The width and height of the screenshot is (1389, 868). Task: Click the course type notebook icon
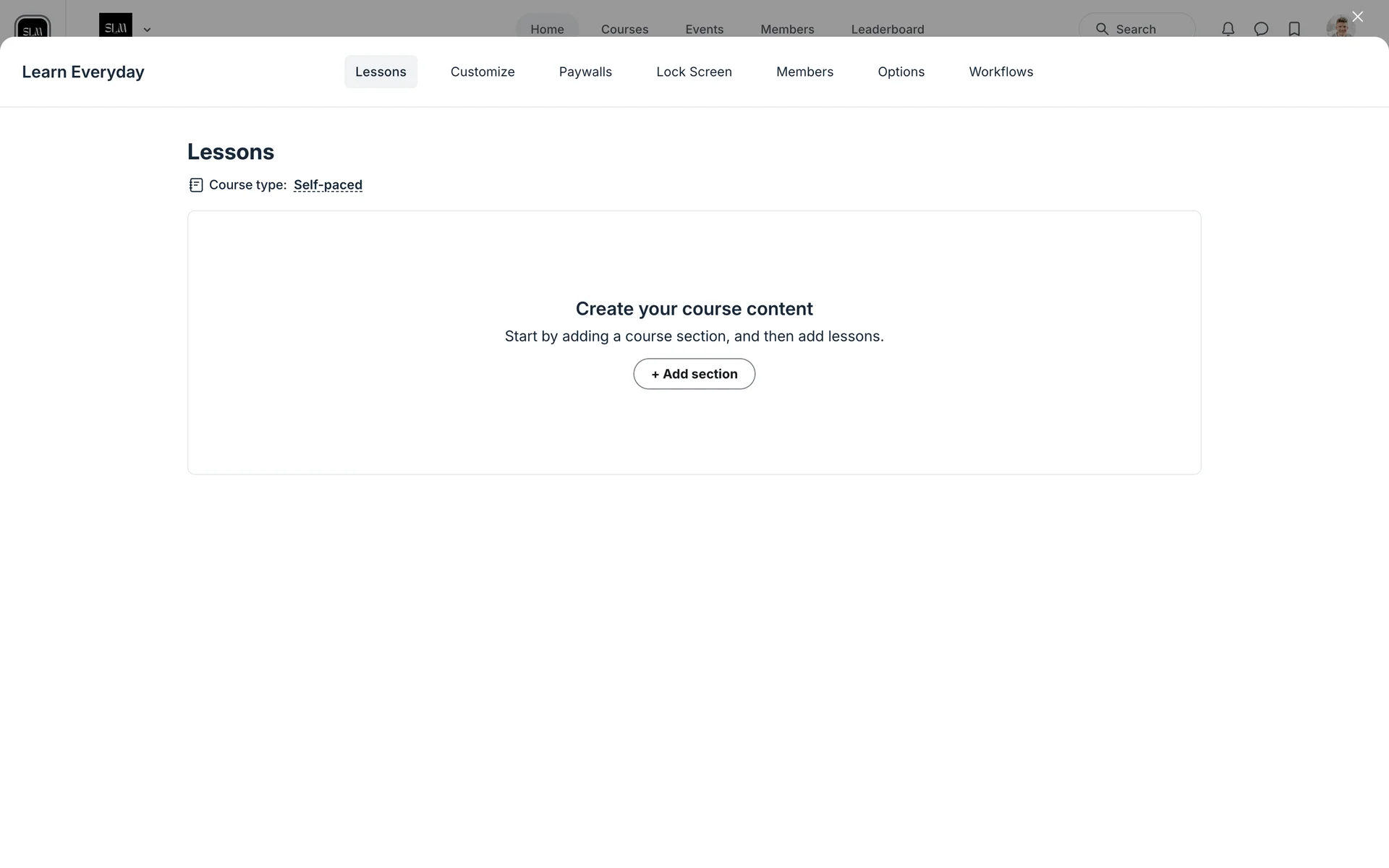click(x=195, y=185)
